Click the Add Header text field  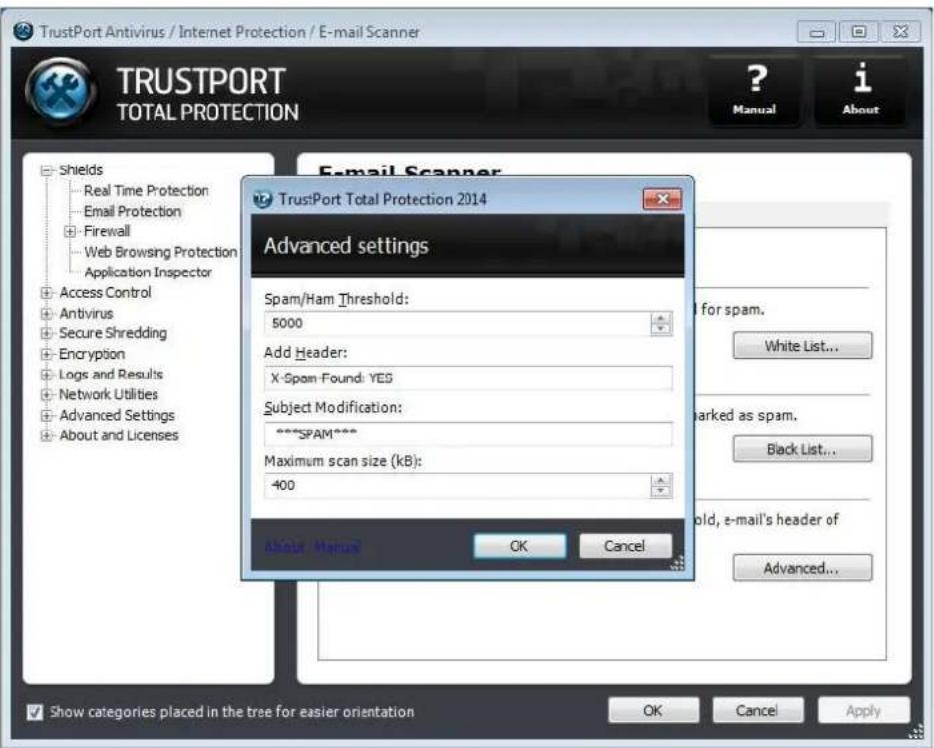[x=468, y=378]
